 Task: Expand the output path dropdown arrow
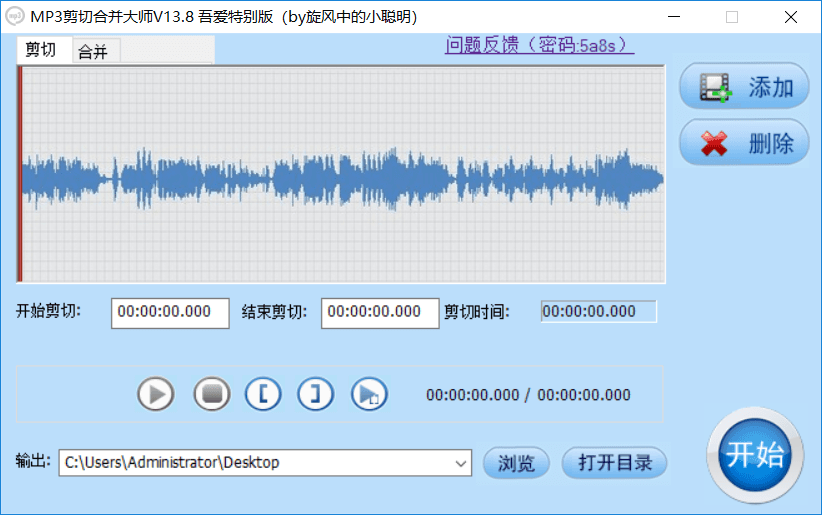(461, 463)
